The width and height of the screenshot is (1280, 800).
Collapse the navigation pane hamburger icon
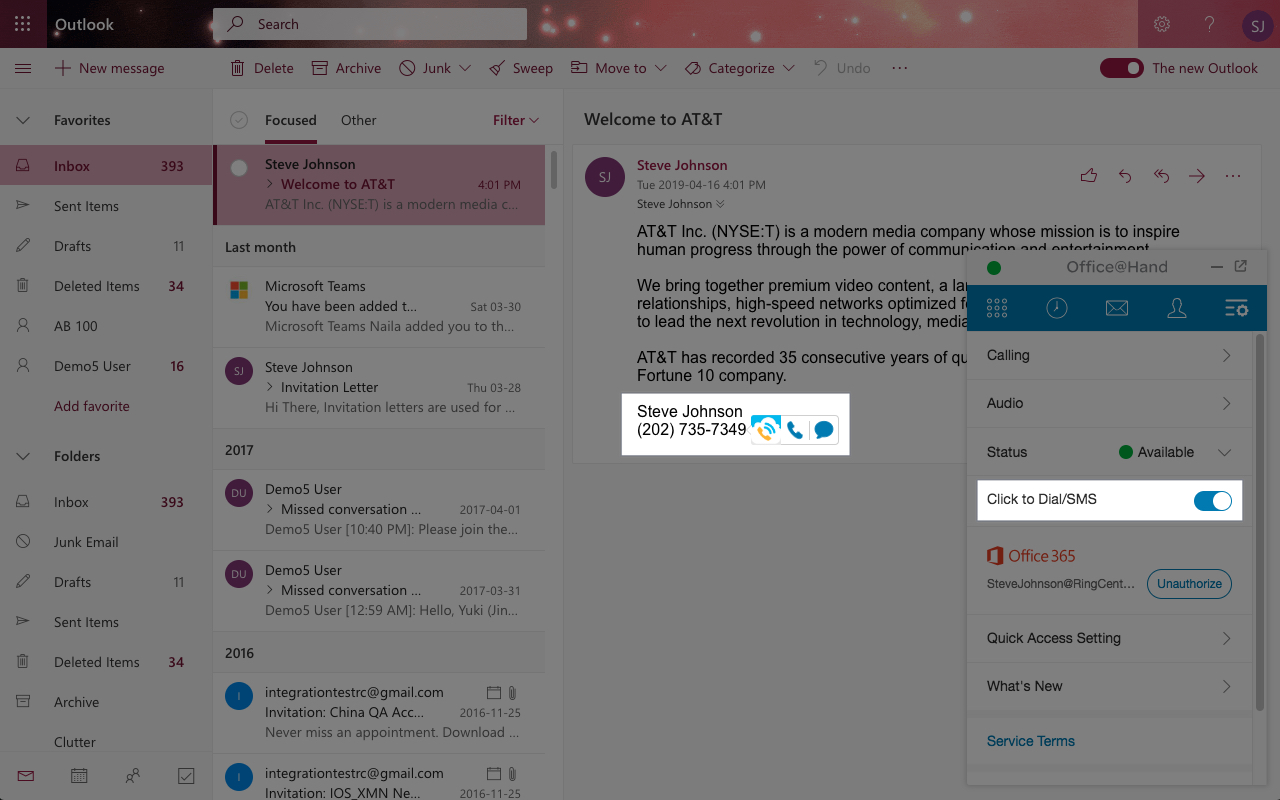click(23, 68)
